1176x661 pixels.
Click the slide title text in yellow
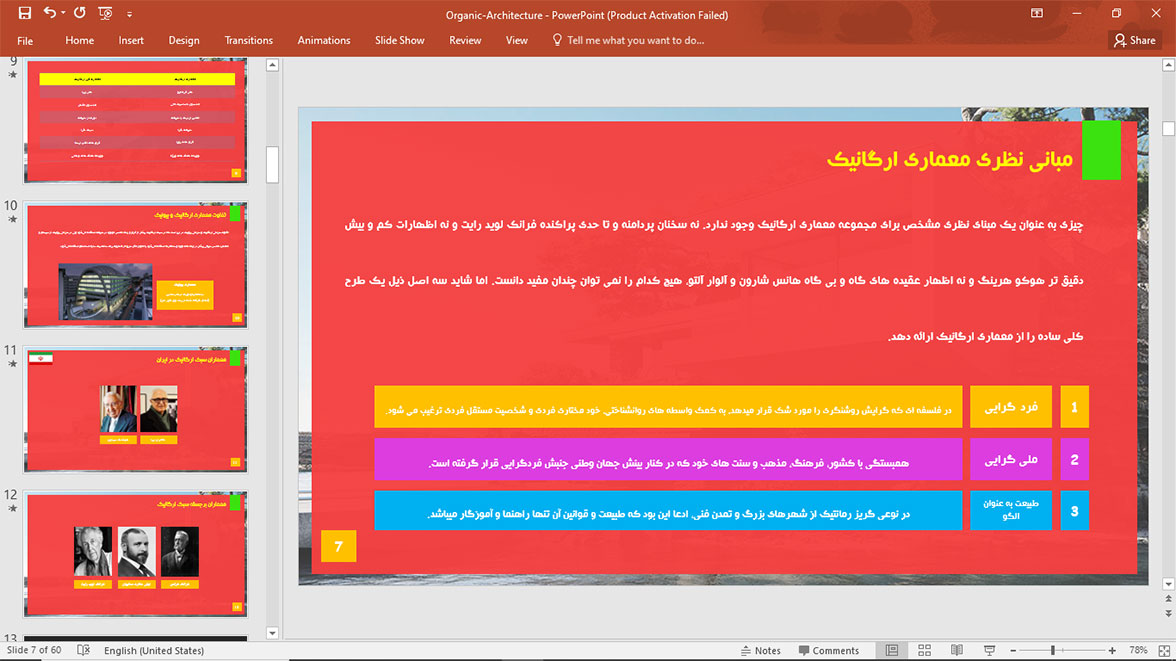click(950, 159)
